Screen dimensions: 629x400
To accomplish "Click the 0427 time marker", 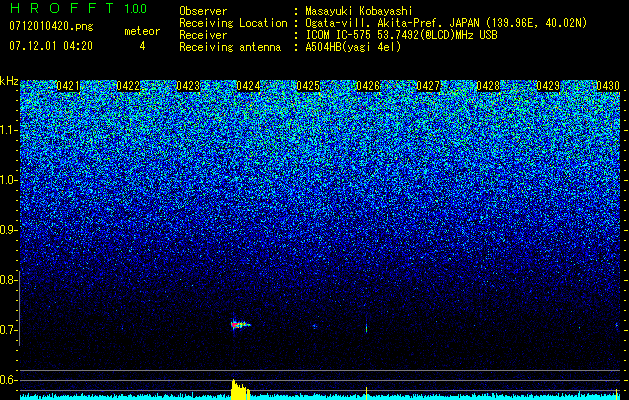I will tap(428, 86).
